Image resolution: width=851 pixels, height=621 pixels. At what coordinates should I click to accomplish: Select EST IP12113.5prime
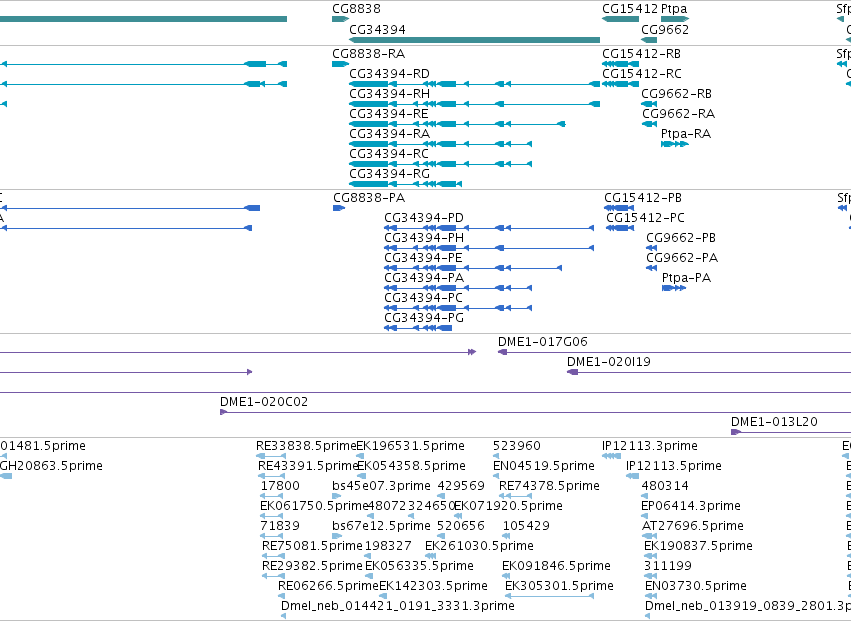674,466
